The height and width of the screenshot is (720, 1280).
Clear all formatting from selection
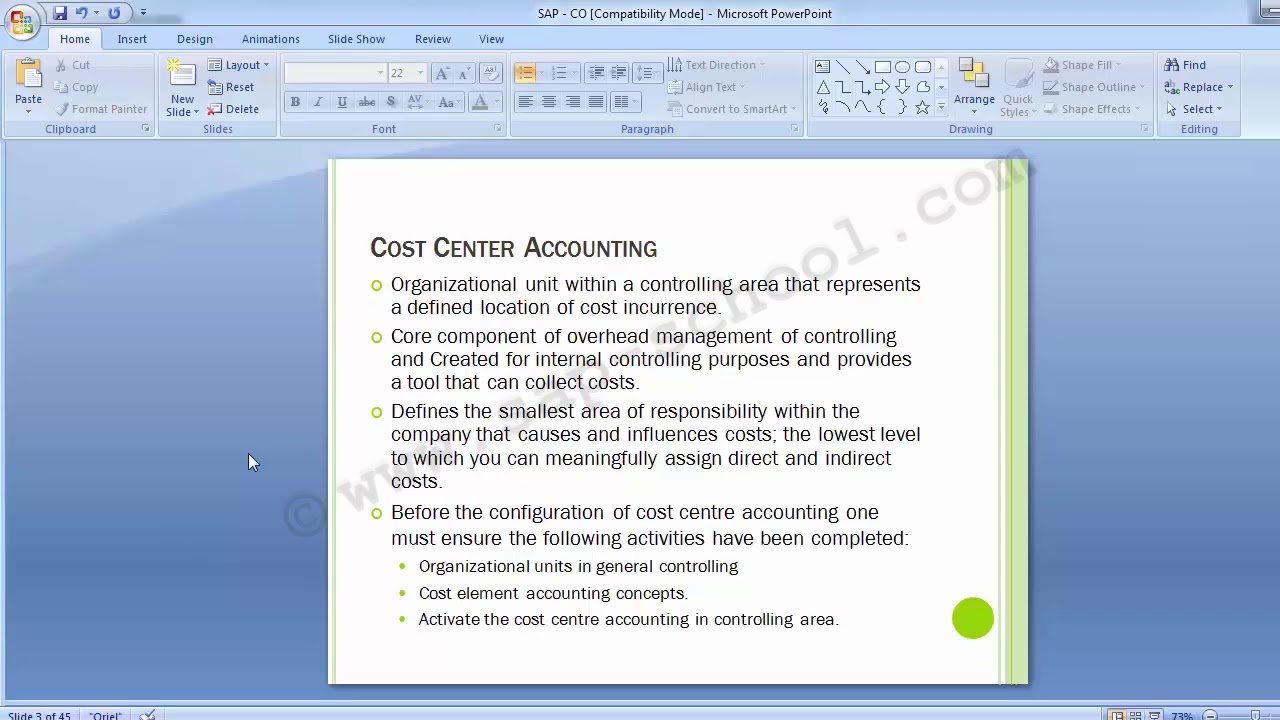click(x=491, y=73)
